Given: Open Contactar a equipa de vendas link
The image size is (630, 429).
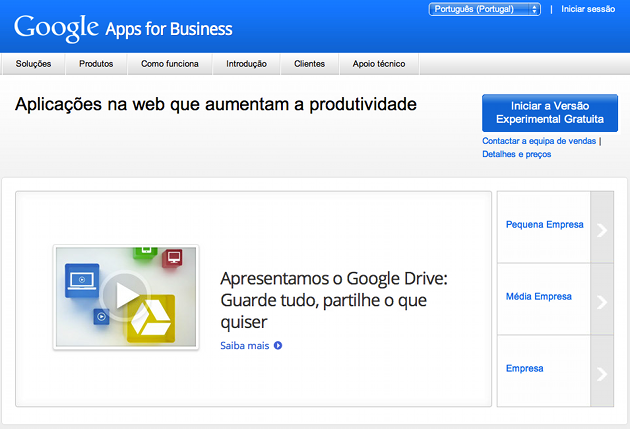Looking at the screenshot, I should click(539, 141).
